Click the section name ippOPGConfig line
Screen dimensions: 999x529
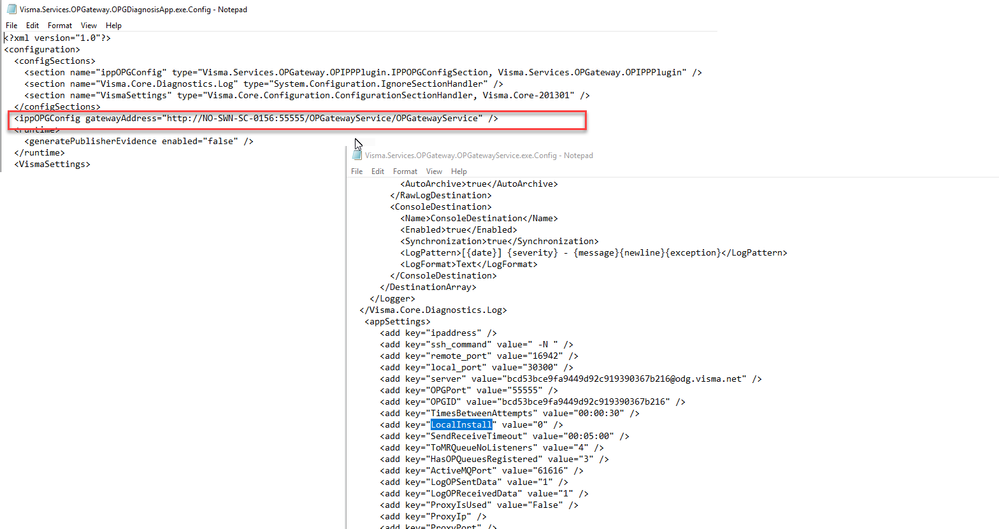[x=363, y=73]
